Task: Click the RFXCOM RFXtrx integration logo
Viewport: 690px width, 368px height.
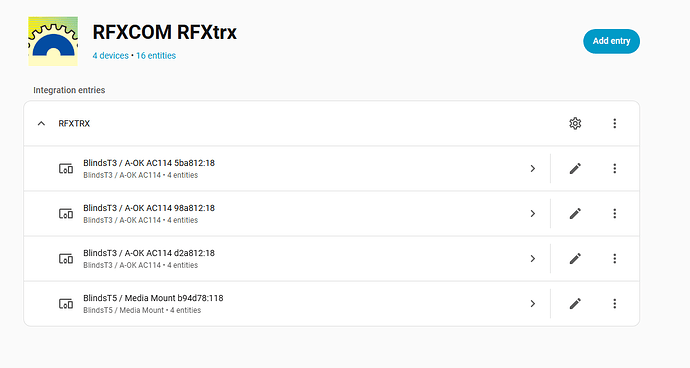Action: [53, 41]
